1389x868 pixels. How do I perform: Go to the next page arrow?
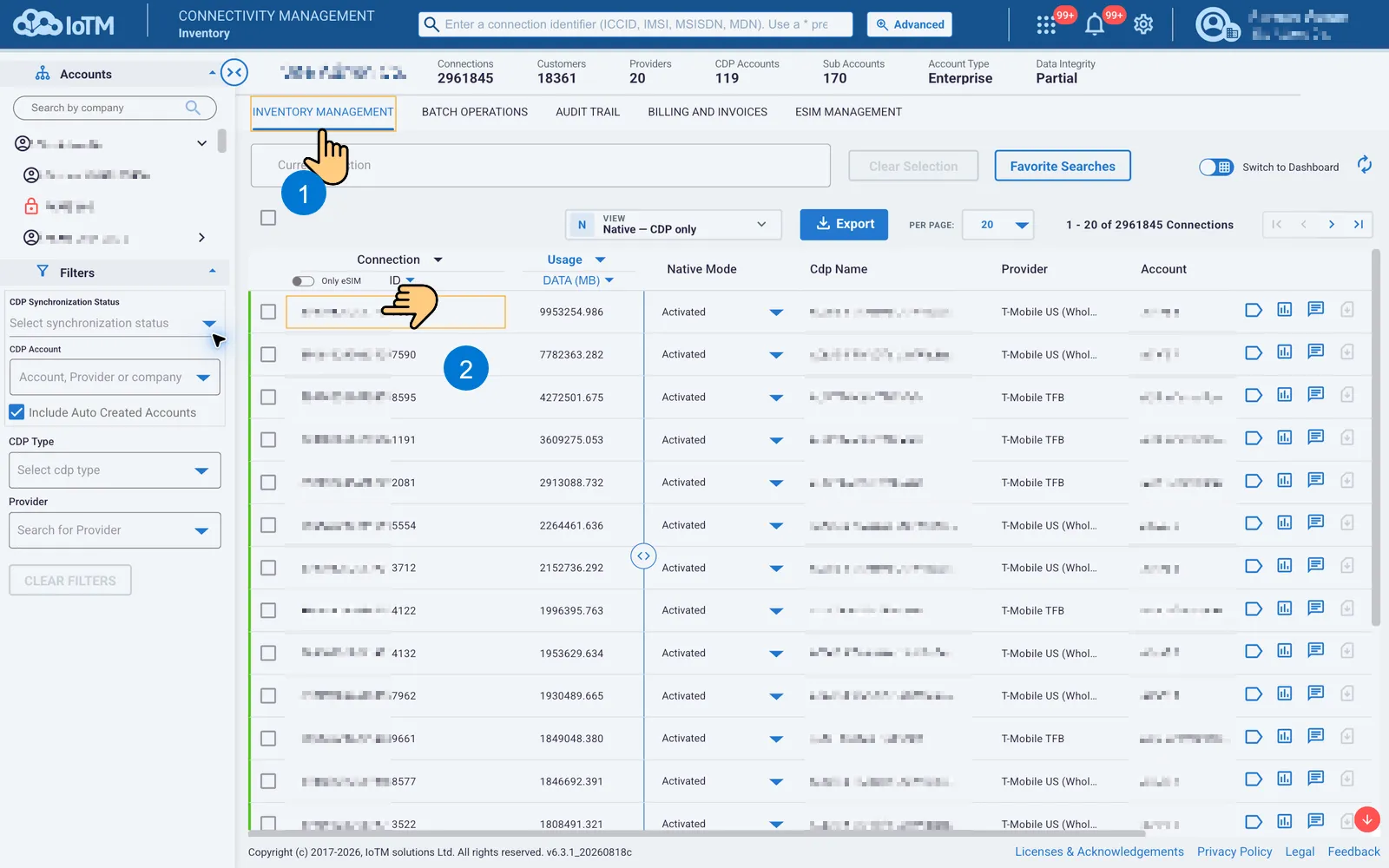1331,224
